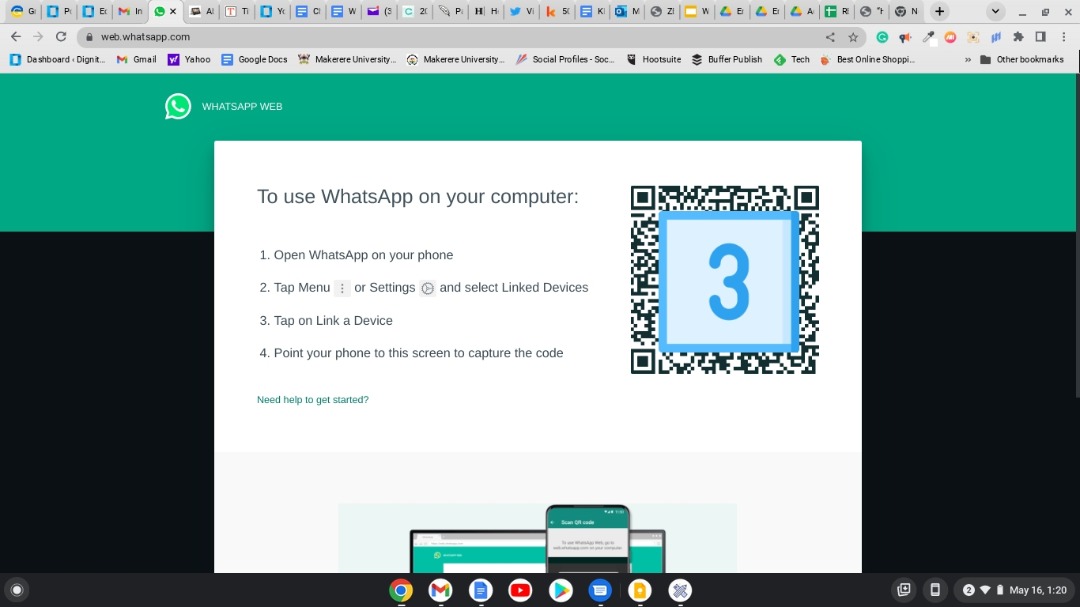Click the tutorial illustration below the instructions
The width and height of the screenshot is (1080, 607).
pyautogui.click(x=537, y=538)
